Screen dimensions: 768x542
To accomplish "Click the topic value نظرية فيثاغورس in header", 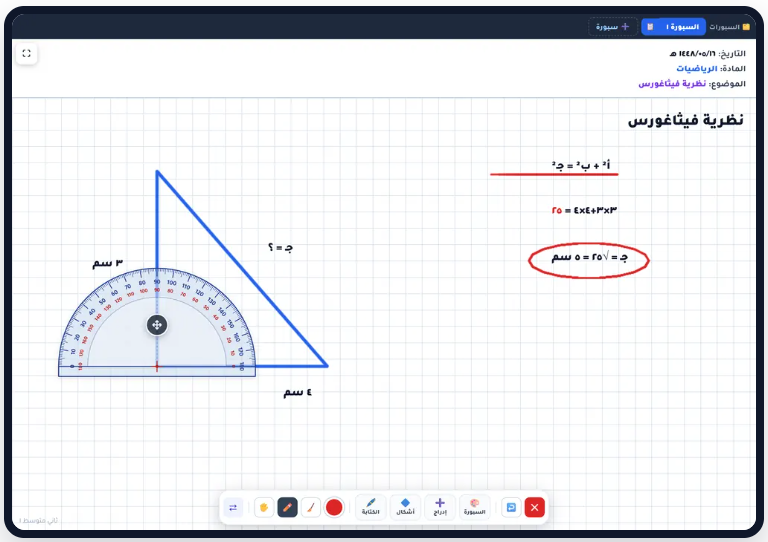I will 672,84.
